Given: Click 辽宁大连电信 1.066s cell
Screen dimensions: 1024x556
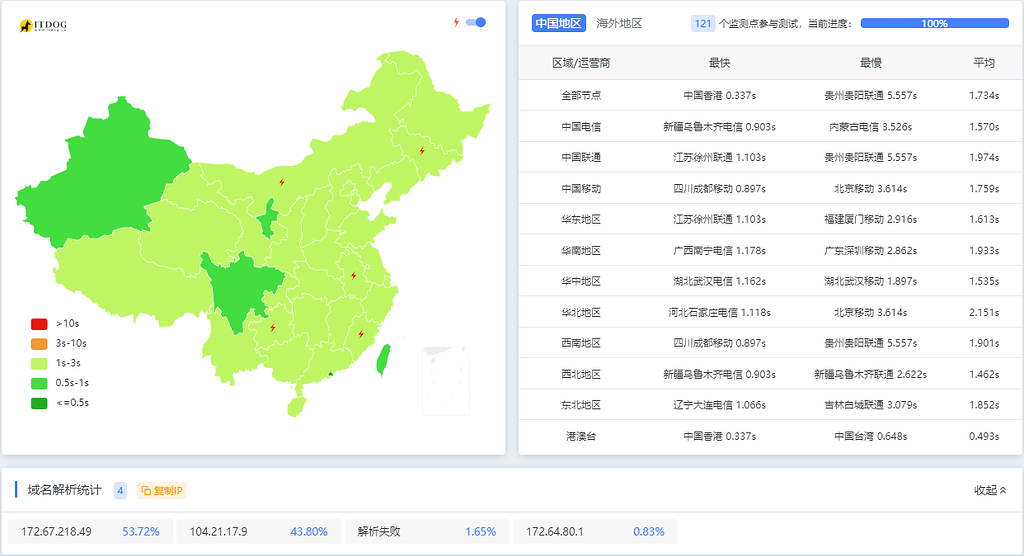Looking at the screenshot, I should tap(719, 405).
